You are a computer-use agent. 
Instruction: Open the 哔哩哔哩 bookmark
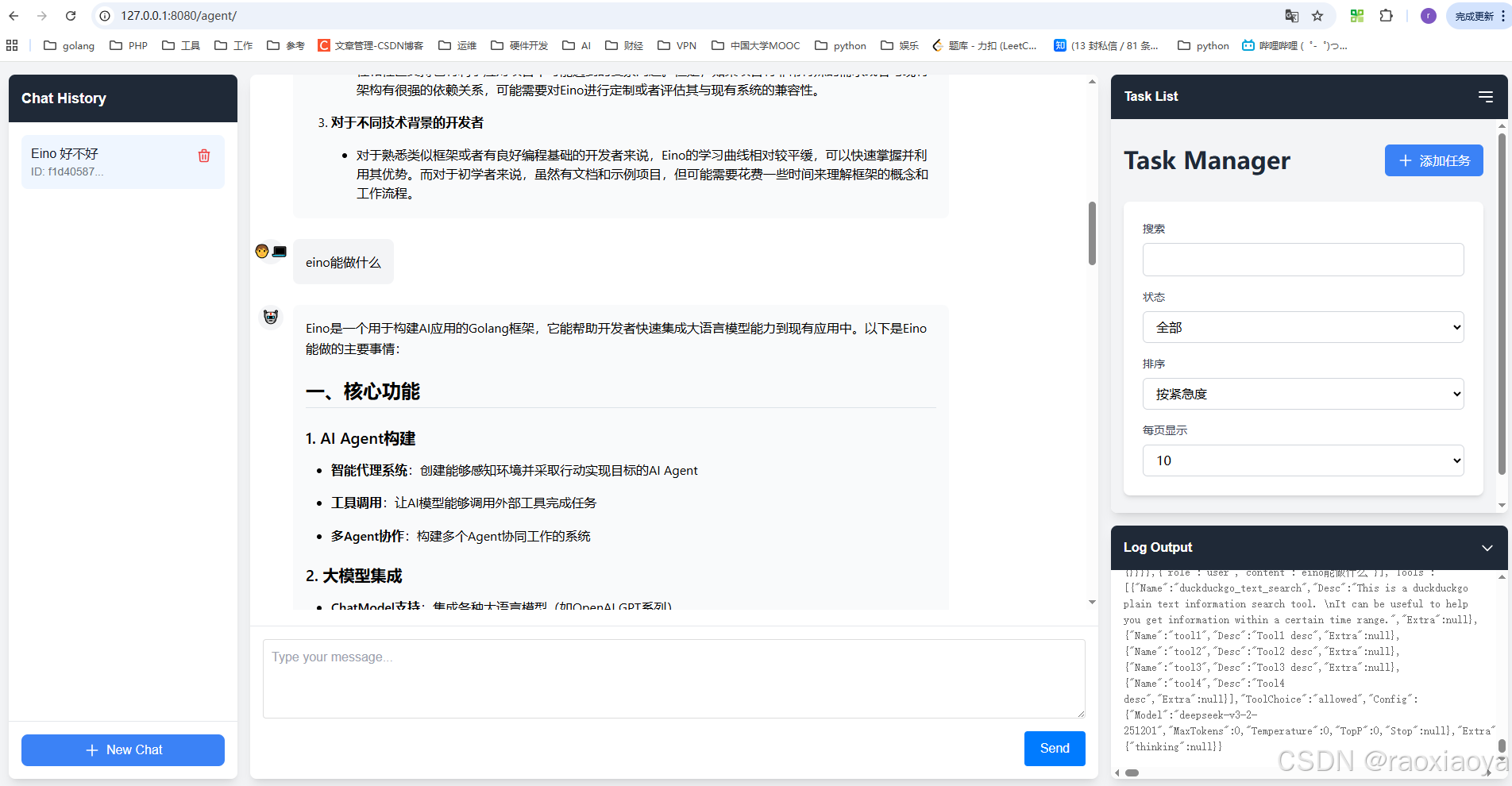(1294, 45)
